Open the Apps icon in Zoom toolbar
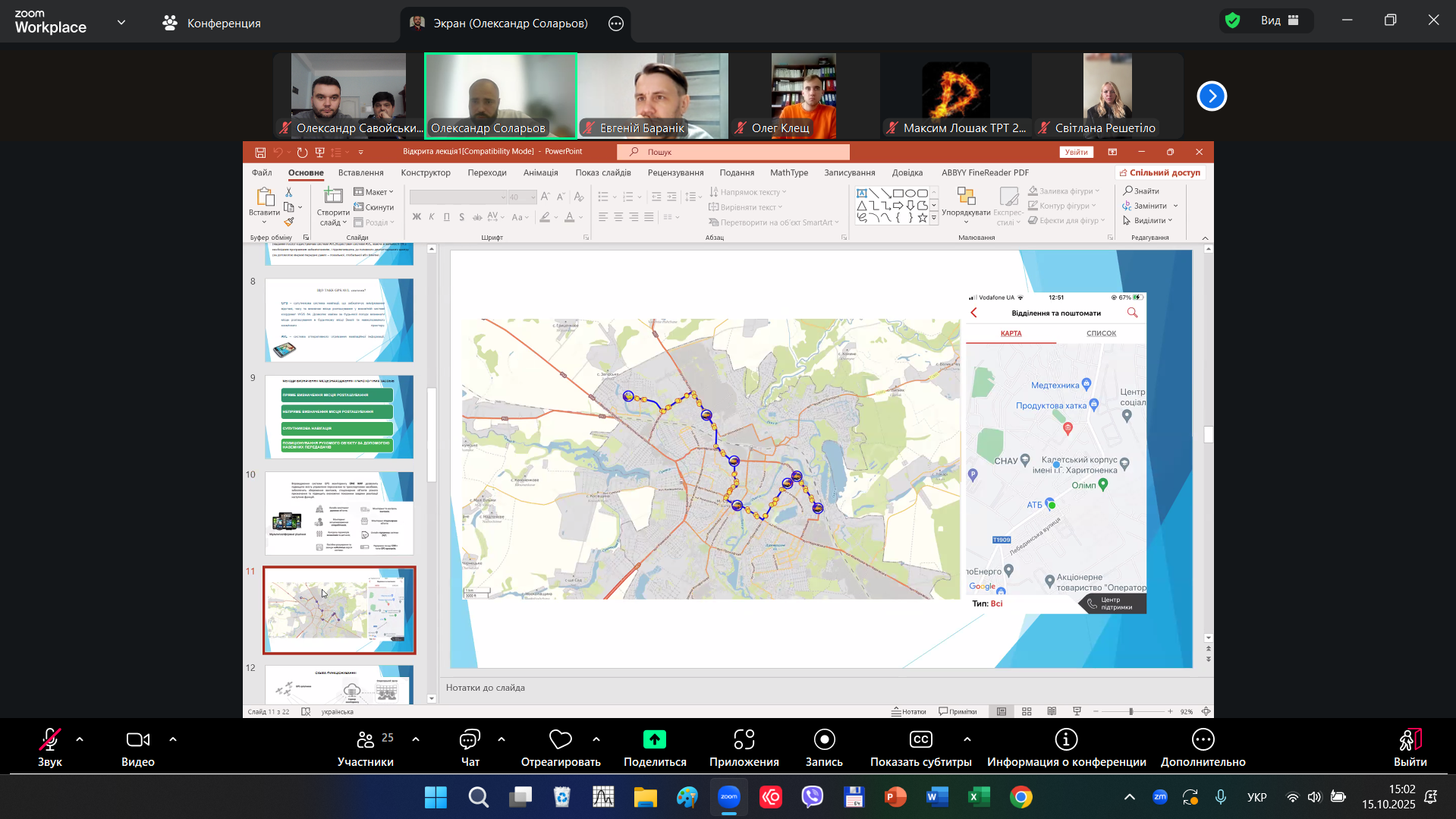This screenshot has height=819, width=1456. coord(744,740)
